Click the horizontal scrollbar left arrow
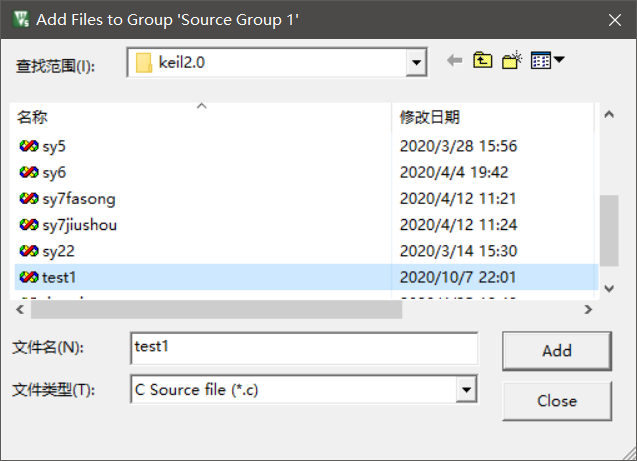The height and width of the screenshot is (461, 637). [x=20, y=309]
